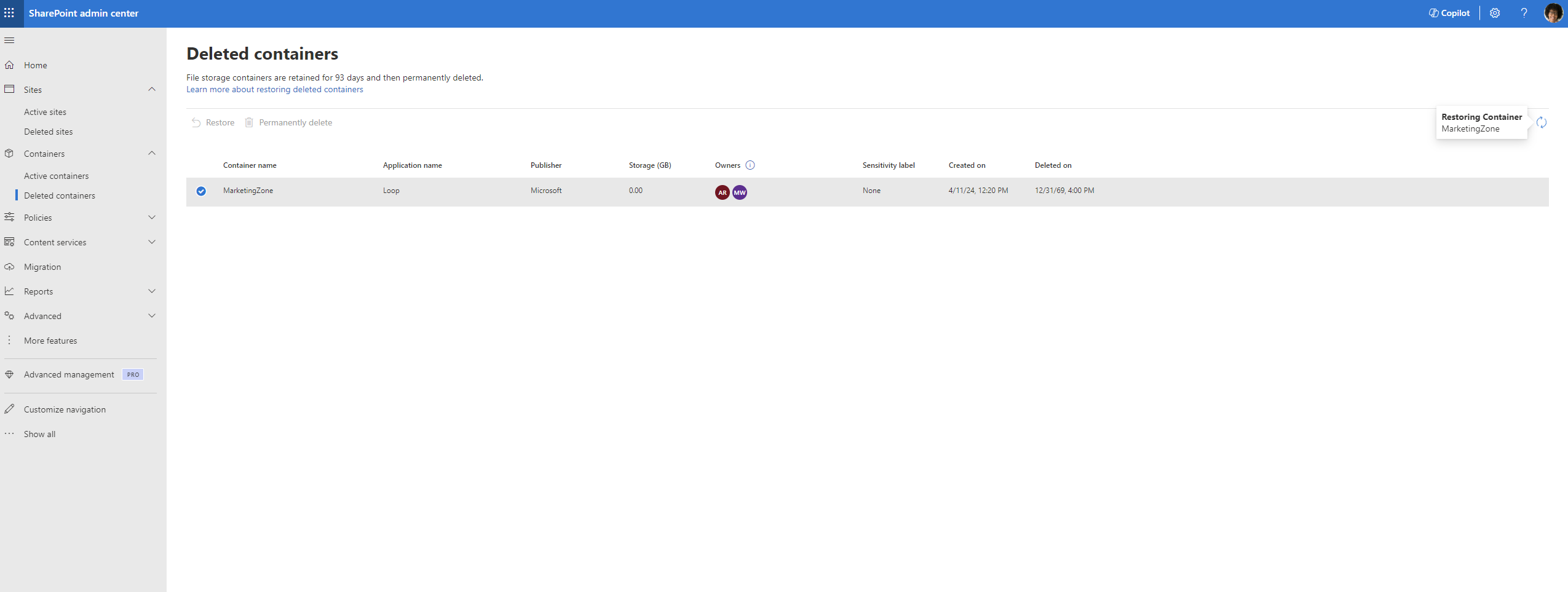Click the 12/31/69, 4:00 PM deleted date

[1064, 191]
